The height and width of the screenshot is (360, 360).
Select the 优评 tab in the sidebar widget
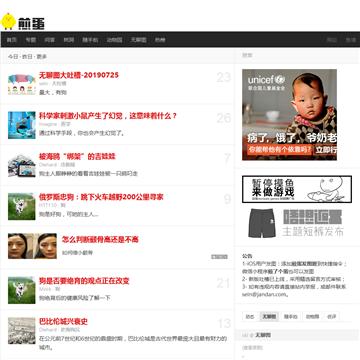[332, 317]
